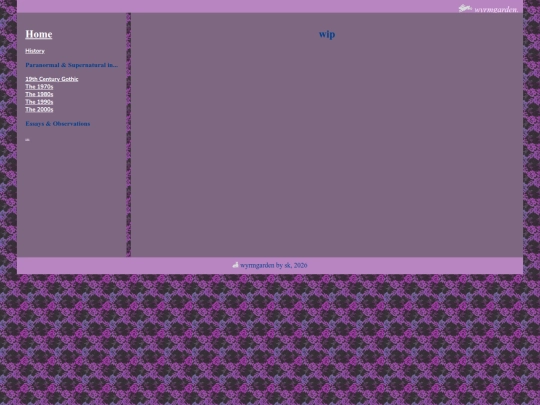540x405 pixels.
Task: Go to The 1970s page
Action: point(39,86)
